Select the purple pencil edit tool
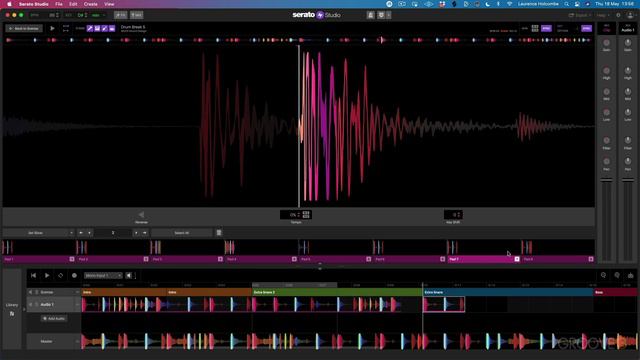This screenshot has width=640, height=360. pyautogui.click(x=90, y=29)
